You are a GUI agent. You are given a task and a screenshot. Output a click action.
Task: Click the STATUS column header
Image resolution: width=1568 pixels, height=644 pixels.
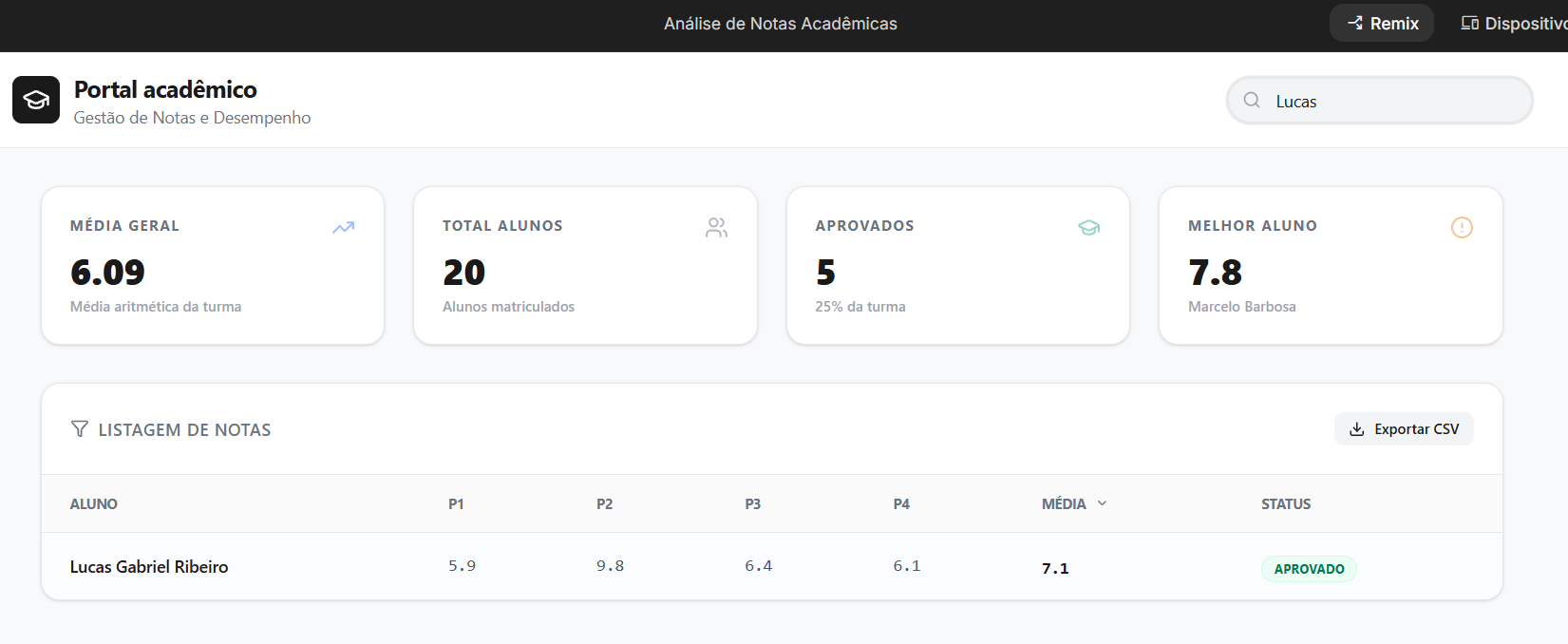click(1286, 504)
